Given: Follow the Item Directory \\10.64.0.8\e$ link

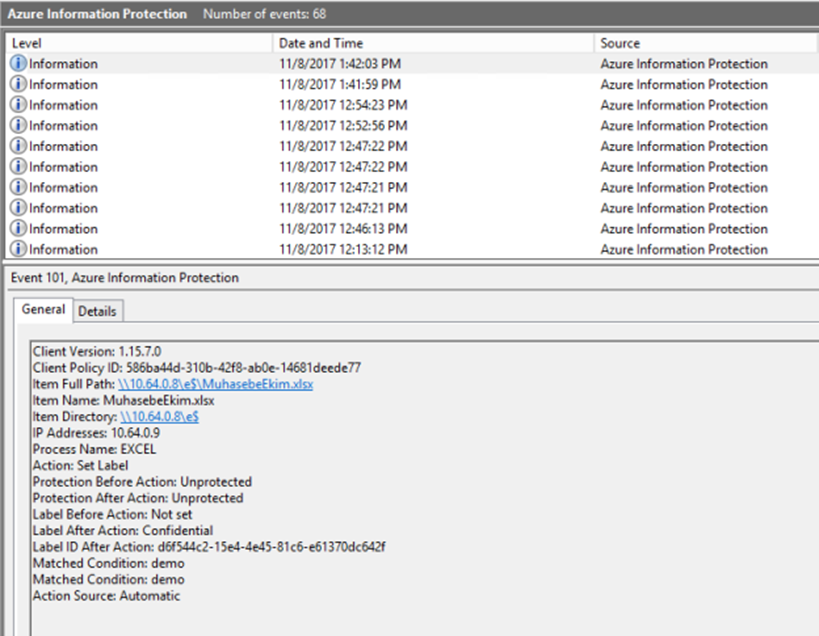Looking at the screenshot, I should pos(159,417).
